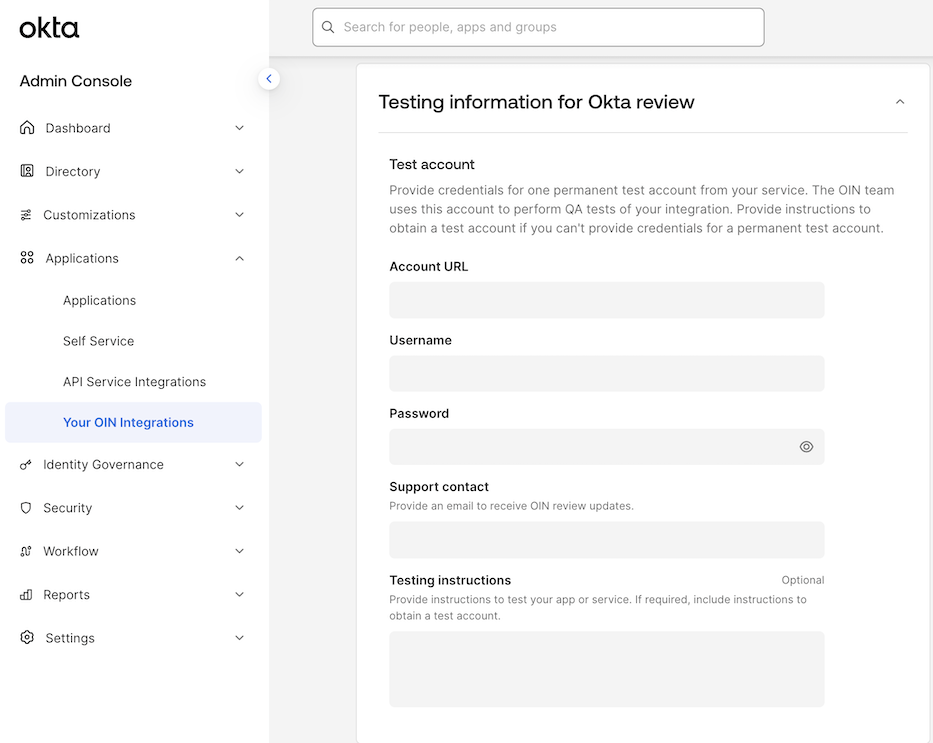This screenshot has height=743, width=933.
Task: Expand the Workflow menu chevron
Action: (239, 551)
